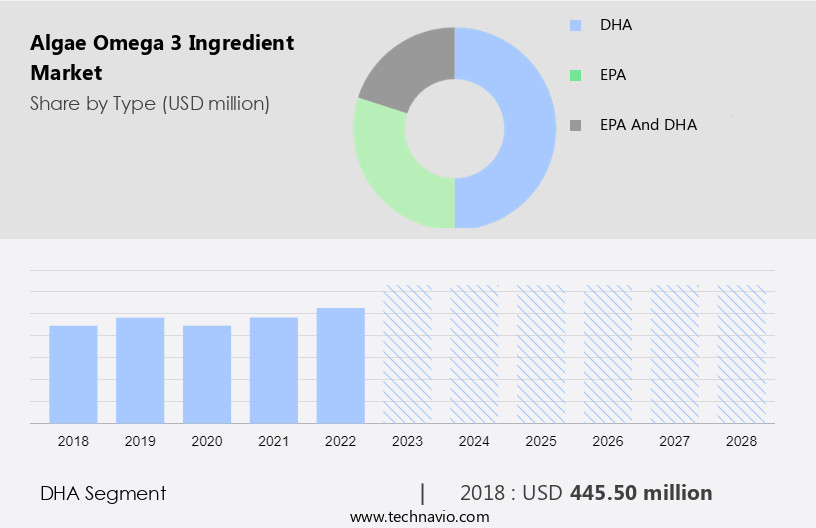Select the hatched 2025 forecast bar
Image resolution: width=816 pixels, height=528 pixels.
pyautogui.click(x=541, y=354)
